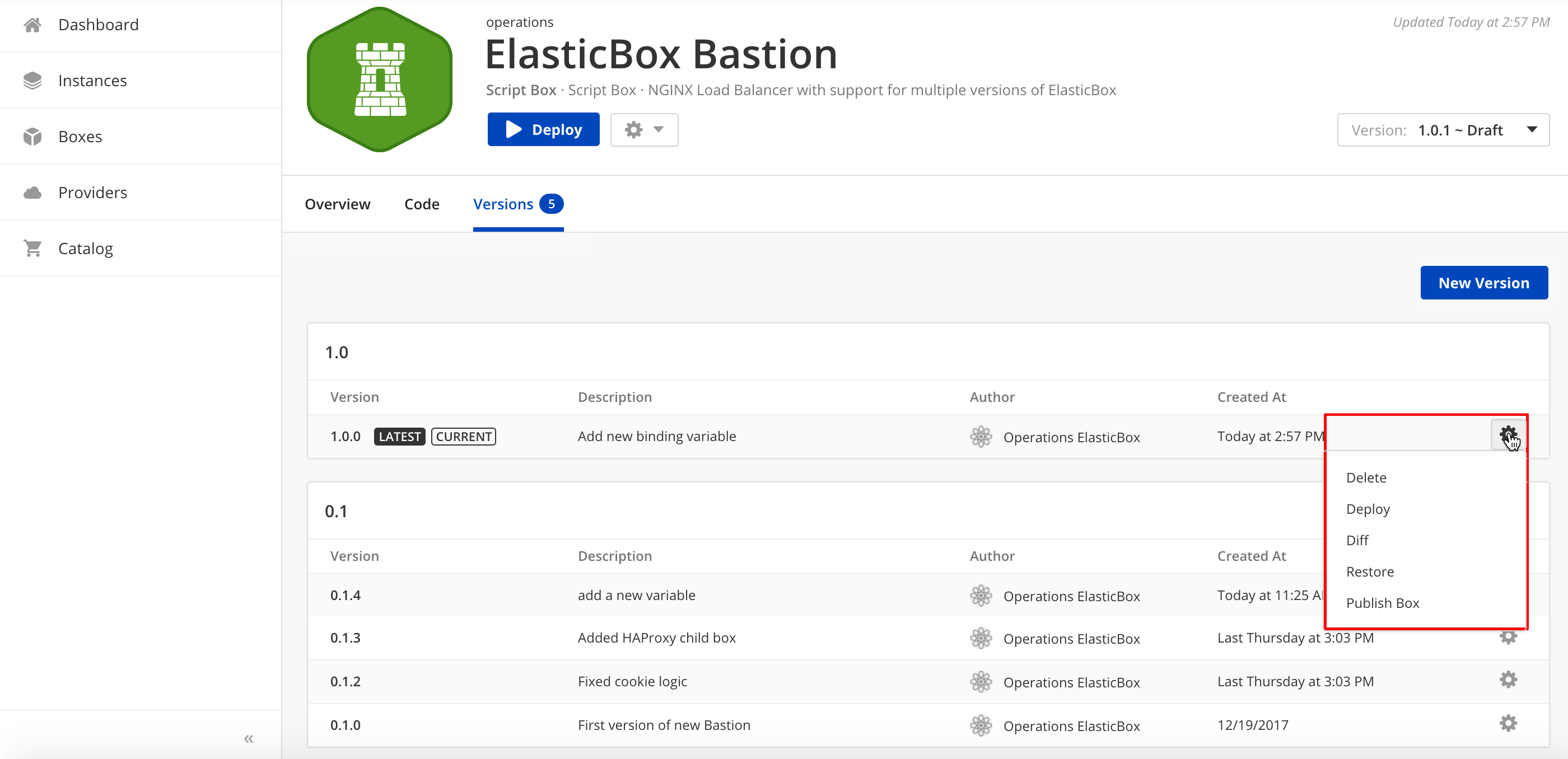Click the Instances layers icon

tap(32, 80)
